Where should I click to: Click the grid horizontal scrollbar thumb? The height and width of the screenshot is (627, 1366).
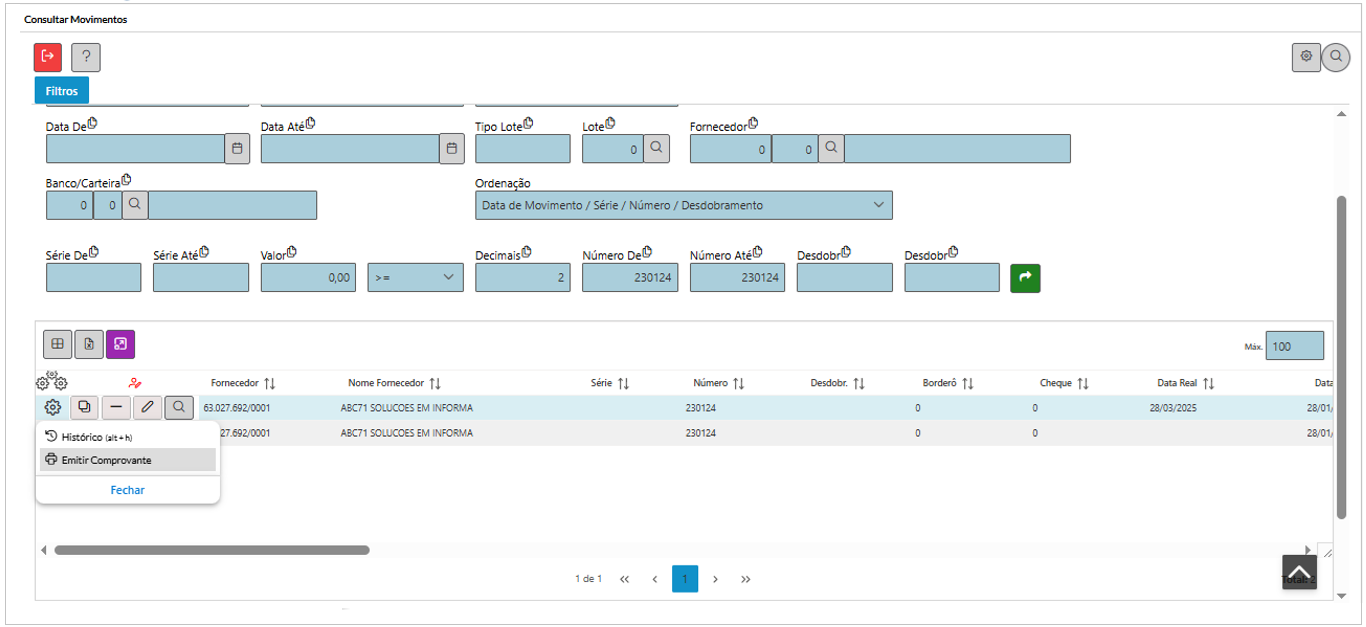click(x=211, y=550)
